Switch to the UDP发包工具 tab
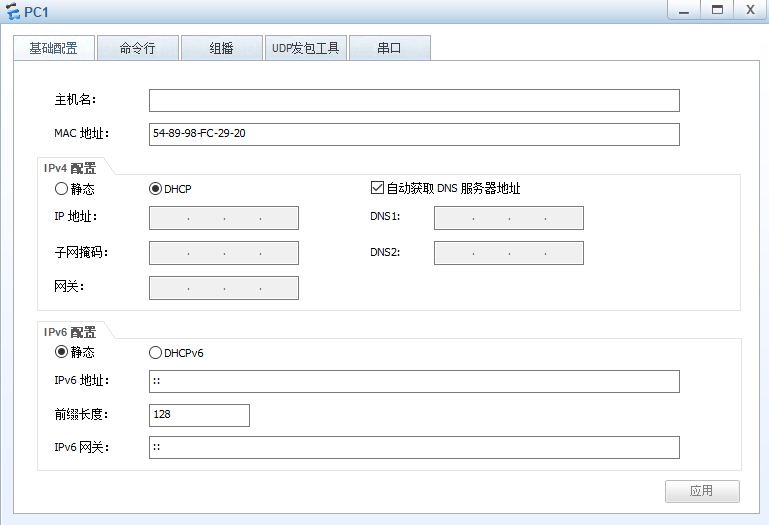 (x=306, y=48)
